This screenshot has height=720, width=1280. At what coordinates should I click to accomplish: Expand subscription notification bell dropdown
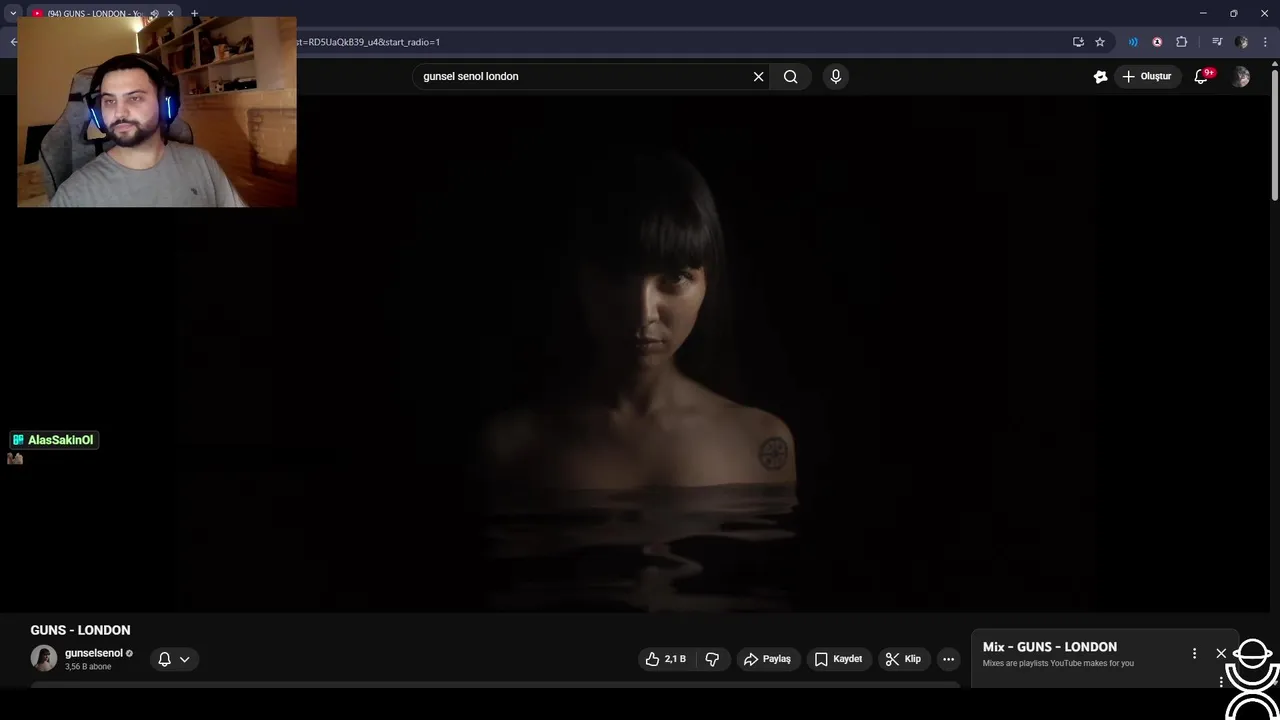pyautogui.click(x=174, y=659)
